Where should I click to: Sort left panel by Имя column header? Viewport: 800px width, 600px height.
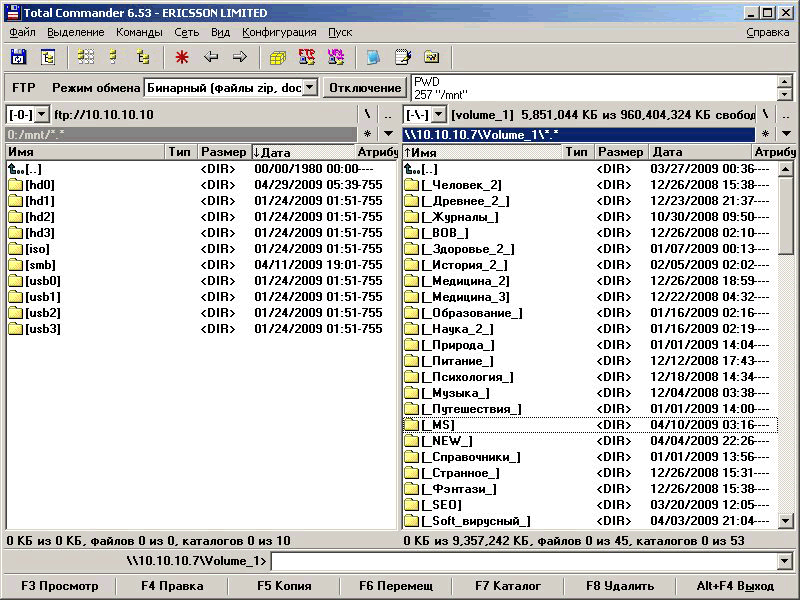[85, 152]
